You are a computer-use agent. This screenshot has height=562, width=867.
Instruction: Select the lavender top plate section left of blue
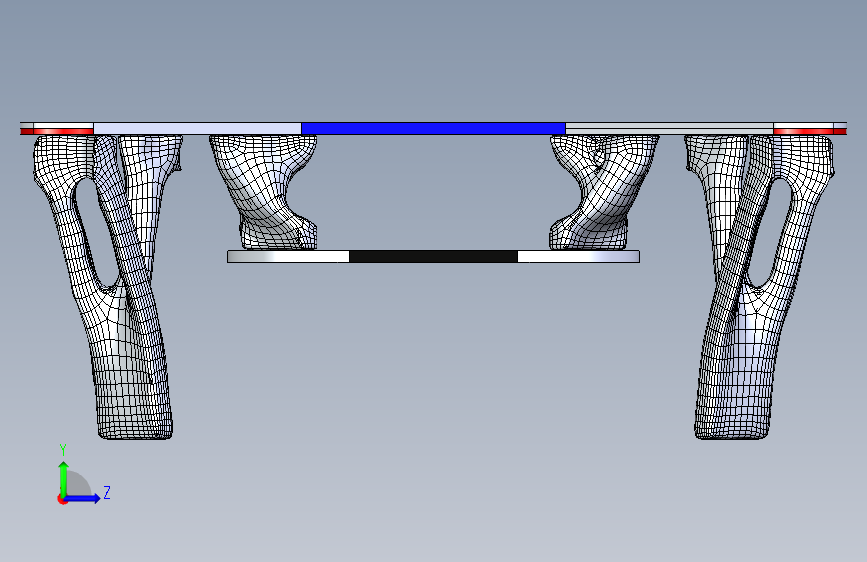click(x=197, y=128)
